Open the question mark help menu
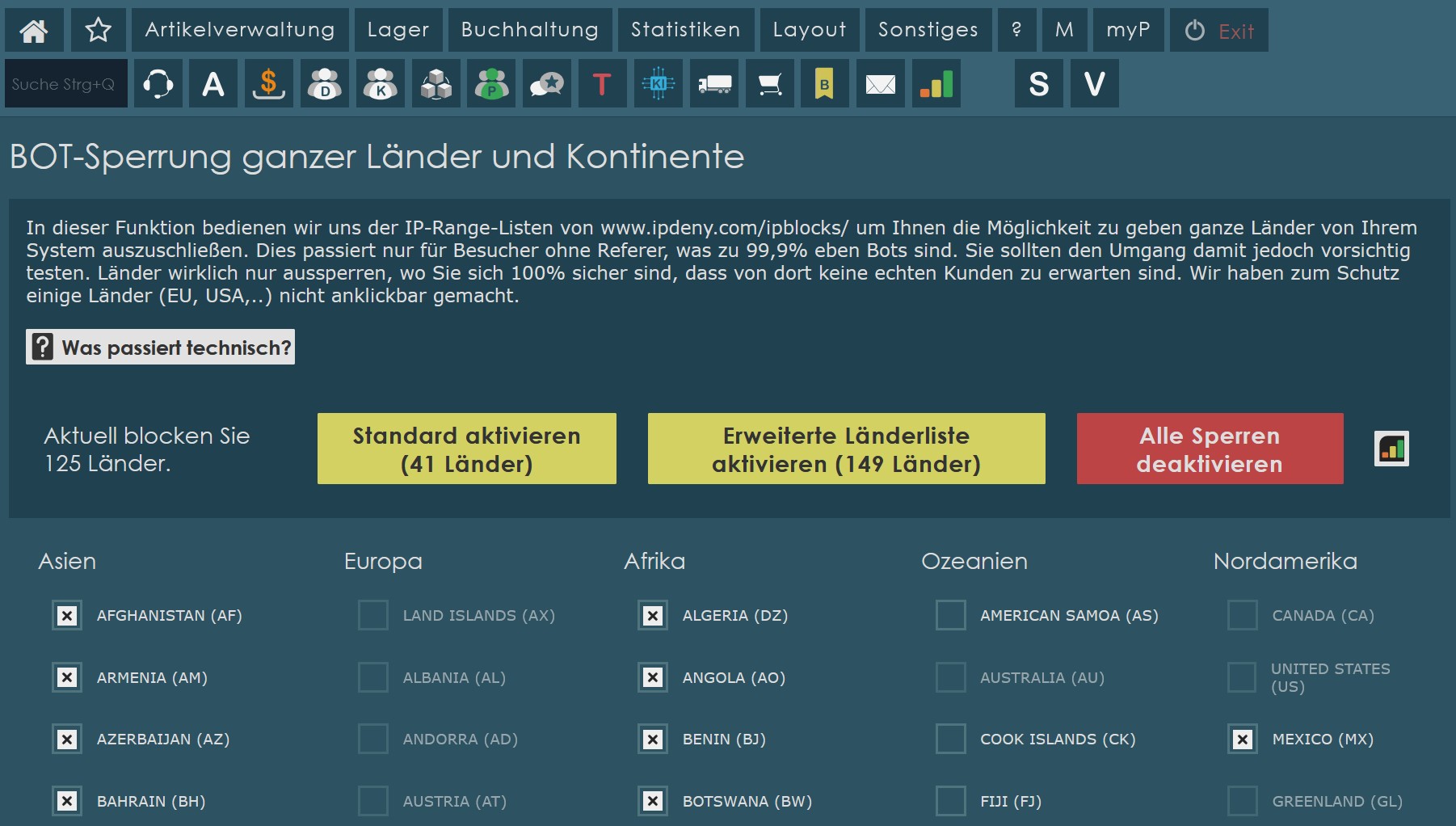 1016,30
